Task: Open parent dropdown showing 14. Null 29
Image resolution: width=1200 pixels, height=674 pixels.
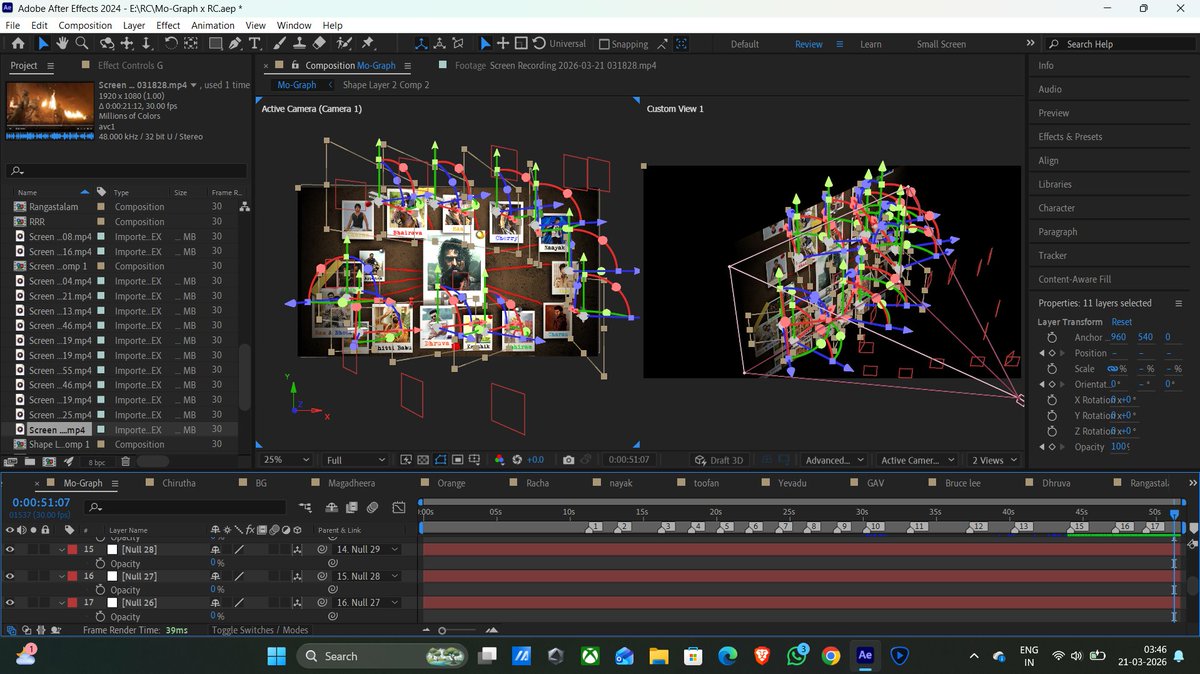Action: (367, 549)
